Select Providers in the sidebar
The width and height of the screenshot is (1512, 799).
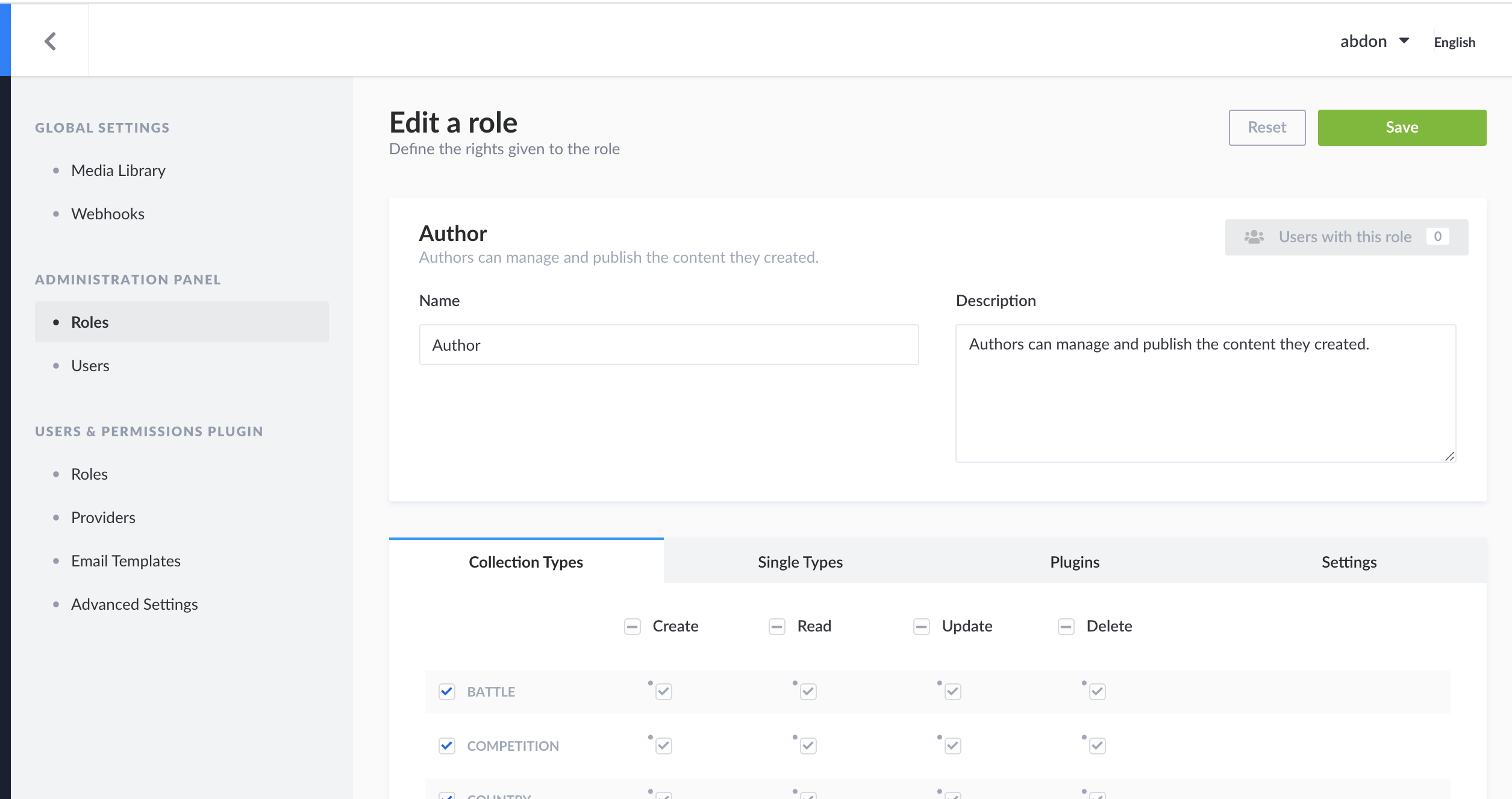point(103,517)
